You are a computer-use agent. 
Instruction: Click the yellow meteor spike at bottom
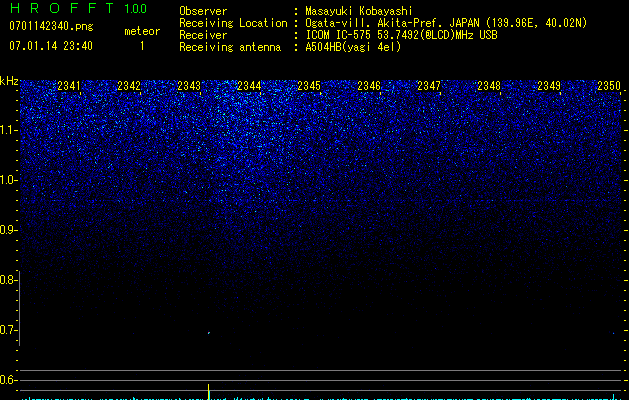point(209,392)
